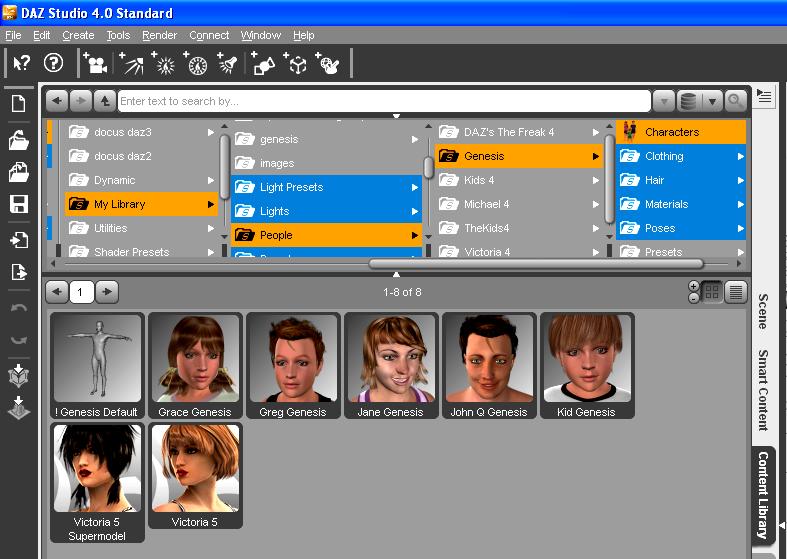Select the Lights folder
The height and width of the screenshot is (559, 787).
(x=326, y=211)
